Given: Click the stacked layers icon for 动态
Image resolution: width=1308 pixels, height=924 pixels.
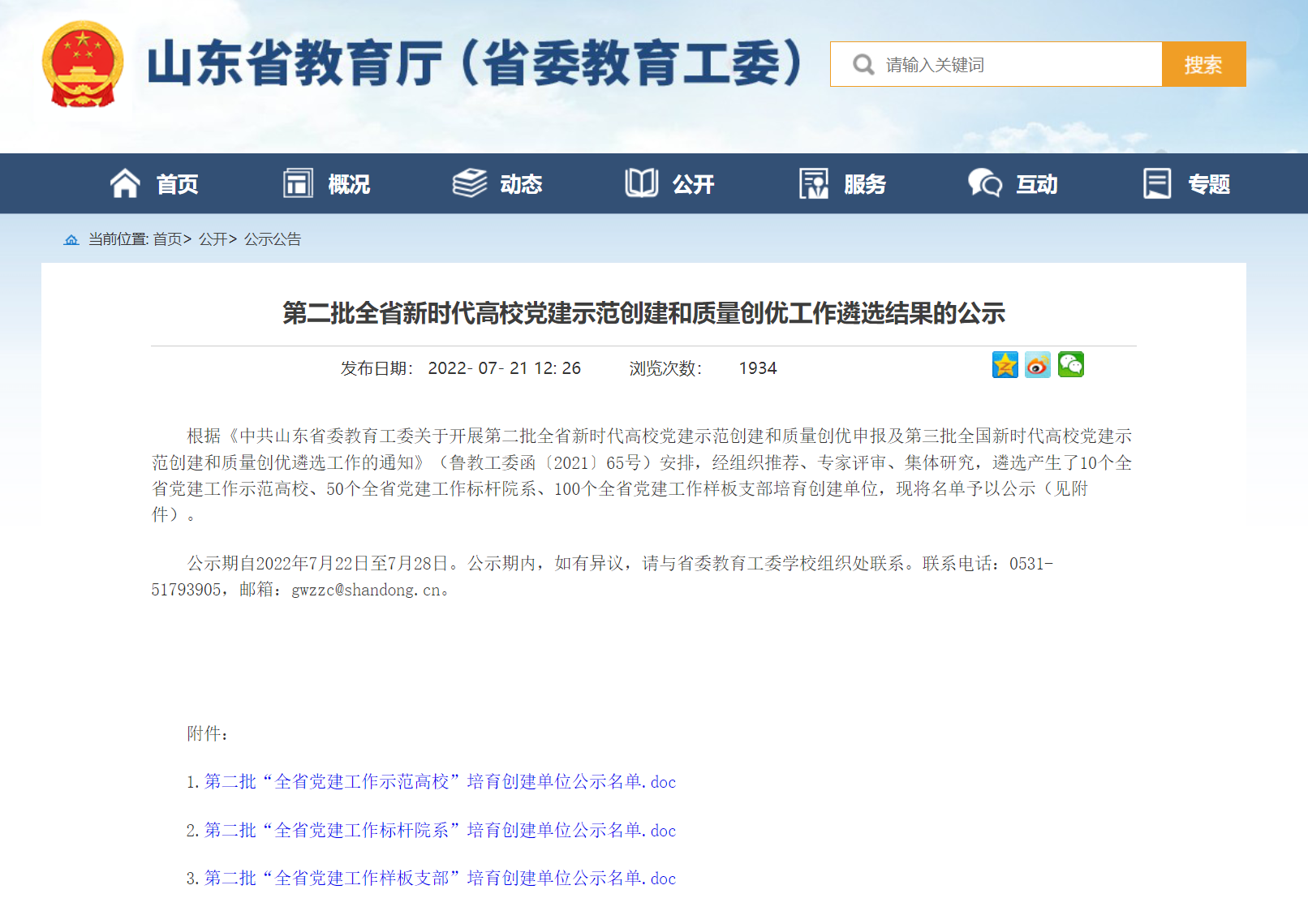Looking at the screenshot, I should [469, 184].
